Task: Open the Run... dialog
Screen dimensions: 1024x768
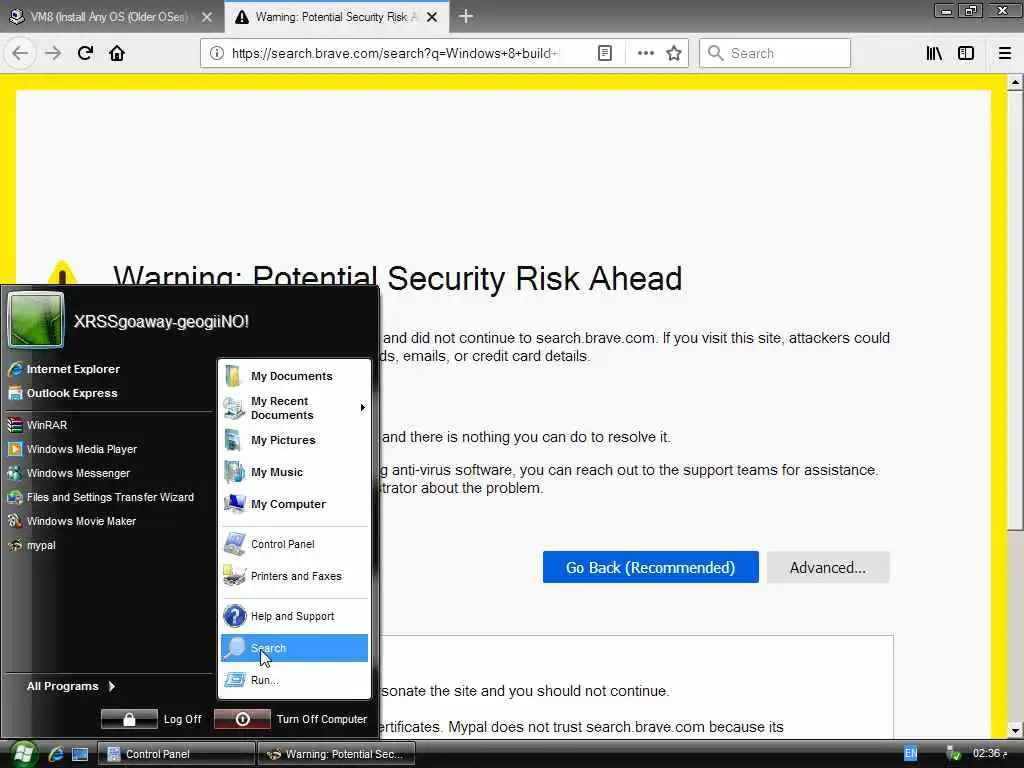Action: 295,680
